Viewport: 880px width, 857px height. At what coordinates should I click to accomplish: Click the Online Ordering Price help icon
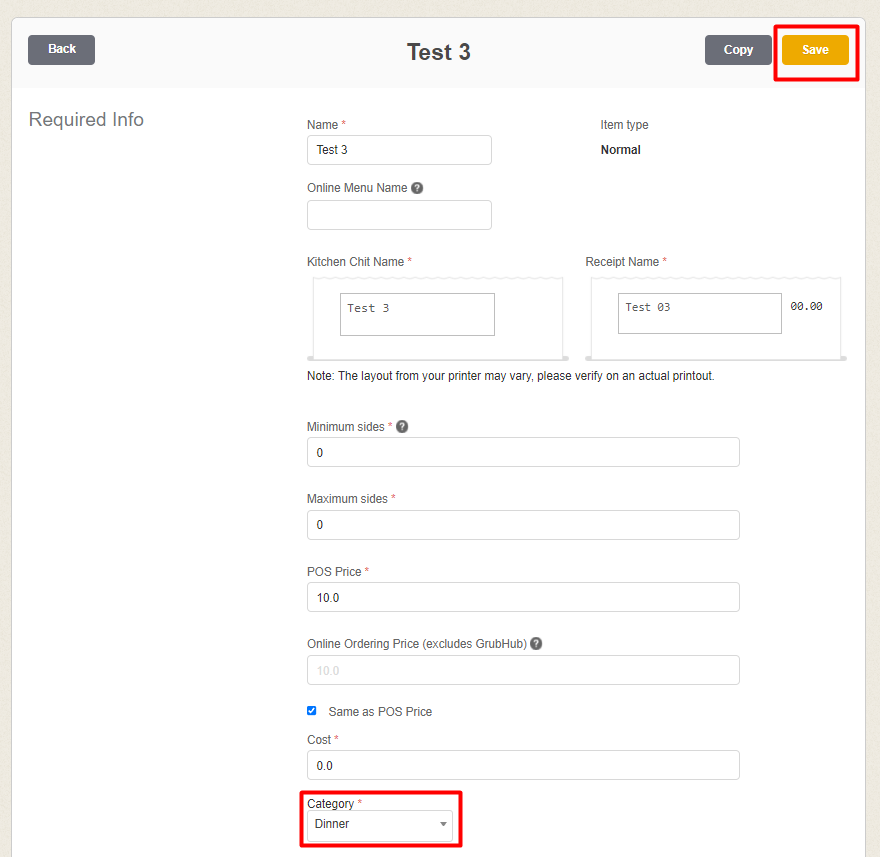point(536,644)
